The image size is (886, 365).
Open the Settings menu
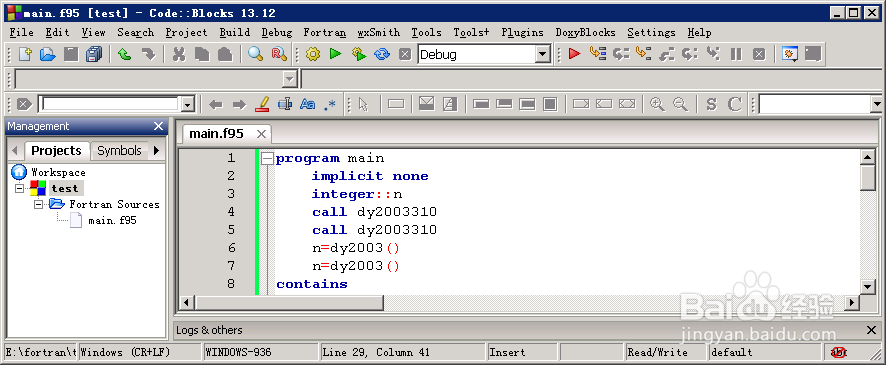pos(651,33)
